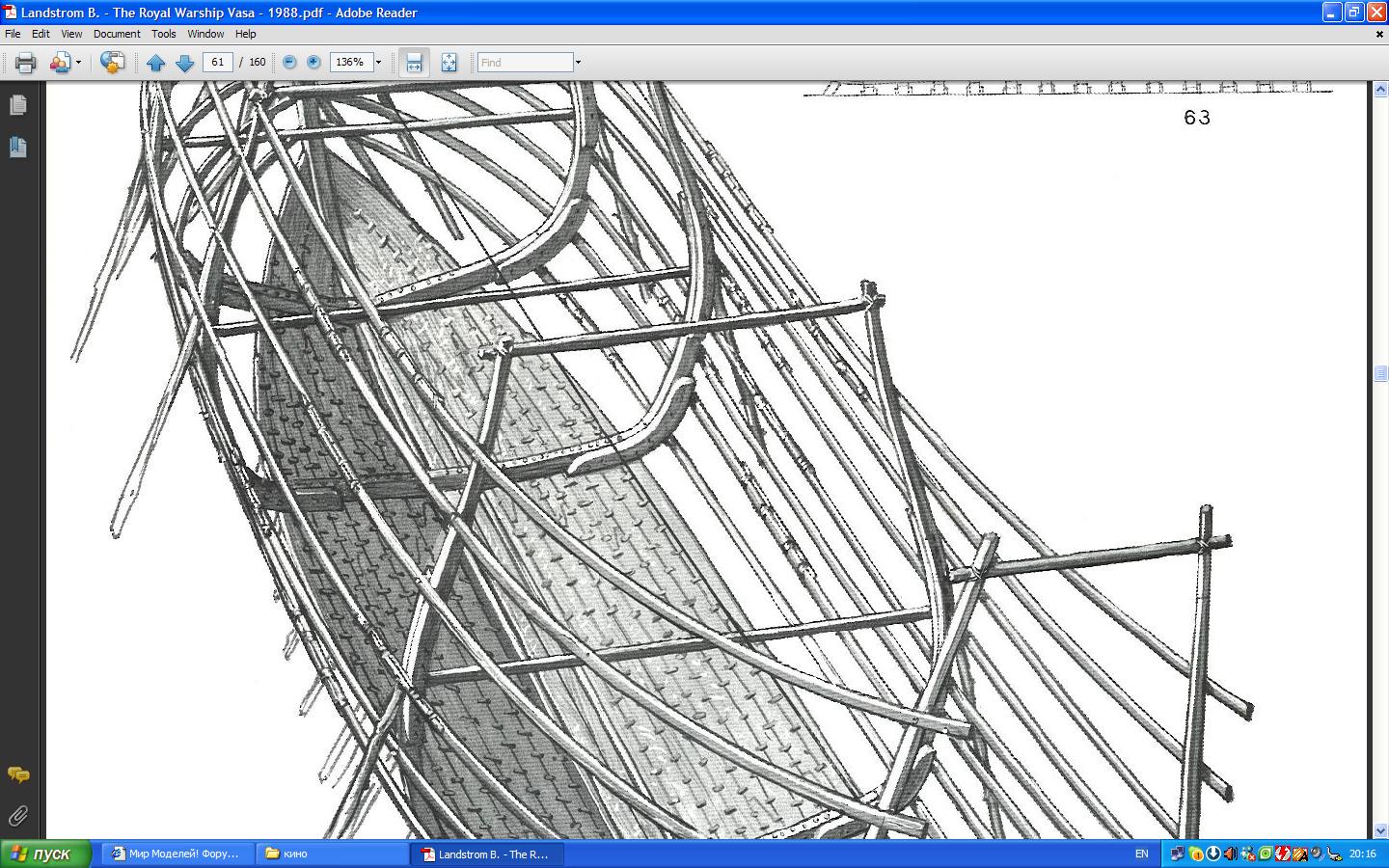
Task: Click the Start button labeled пуск
Action: click(x=45, y=854)
